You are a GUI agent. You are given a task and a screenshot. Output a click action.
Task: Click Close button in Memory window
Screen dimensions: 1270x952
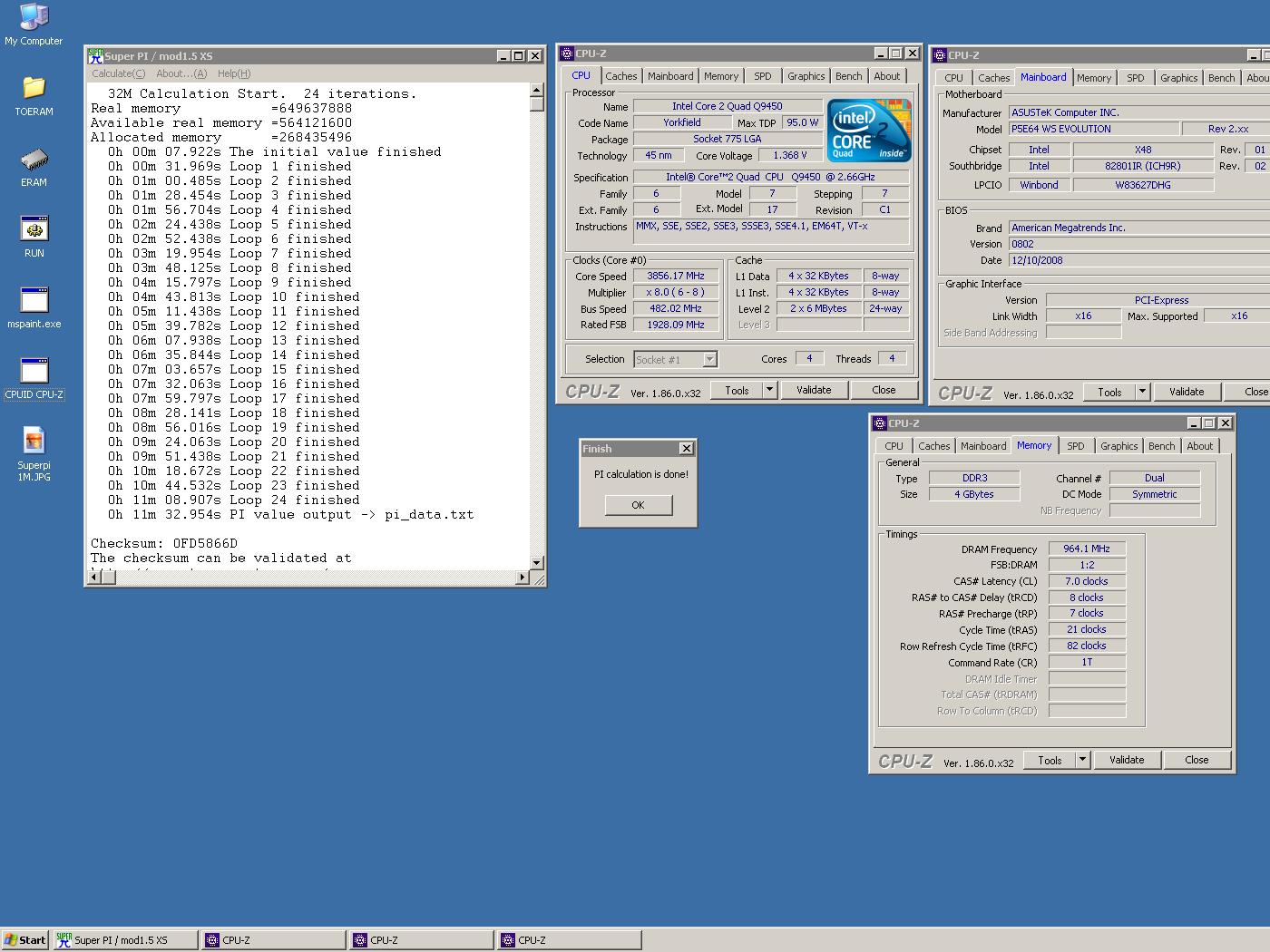(1197, 760)
